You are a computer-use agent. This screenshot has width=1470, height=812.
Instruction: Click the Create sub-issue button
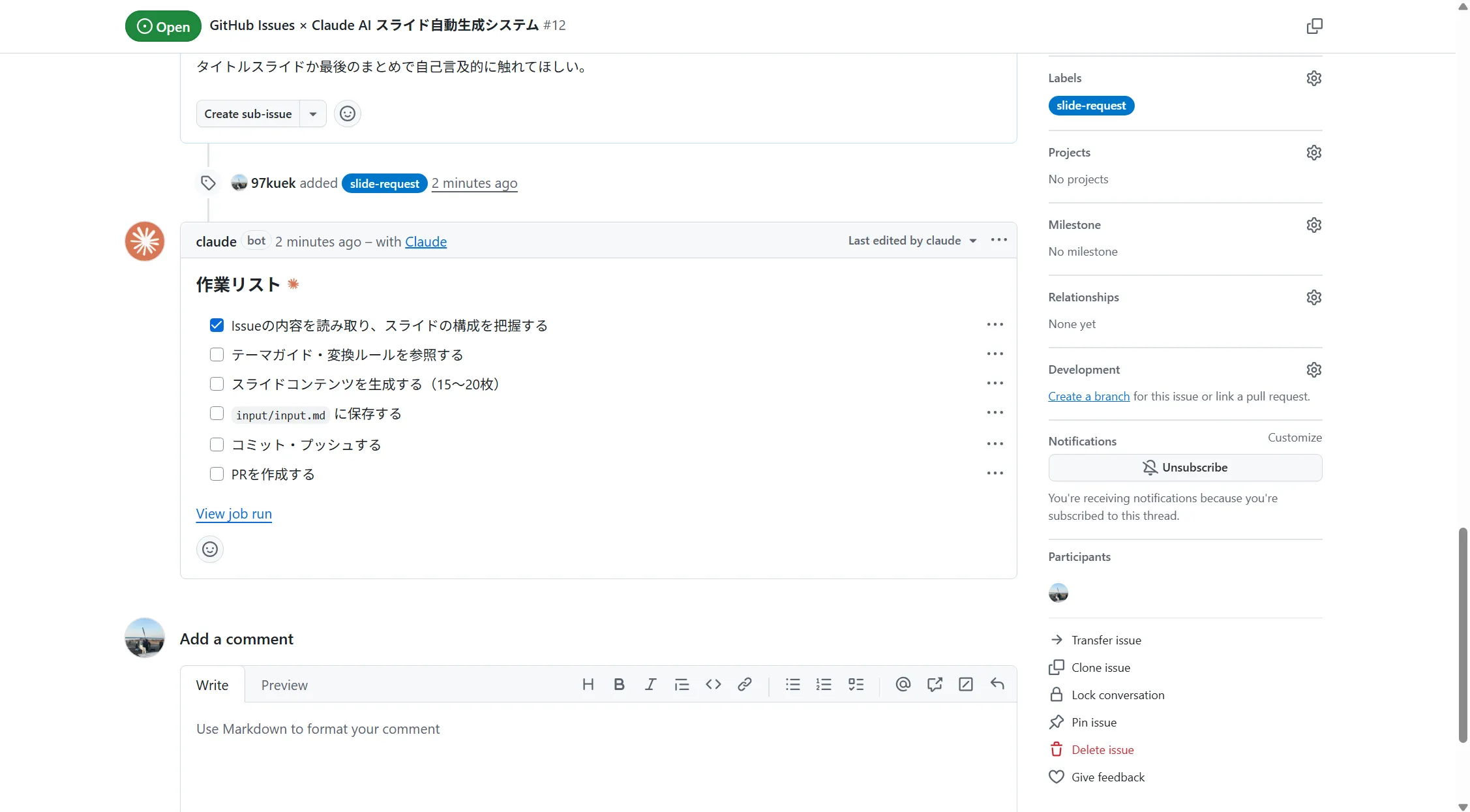click(x=248, y=113)
